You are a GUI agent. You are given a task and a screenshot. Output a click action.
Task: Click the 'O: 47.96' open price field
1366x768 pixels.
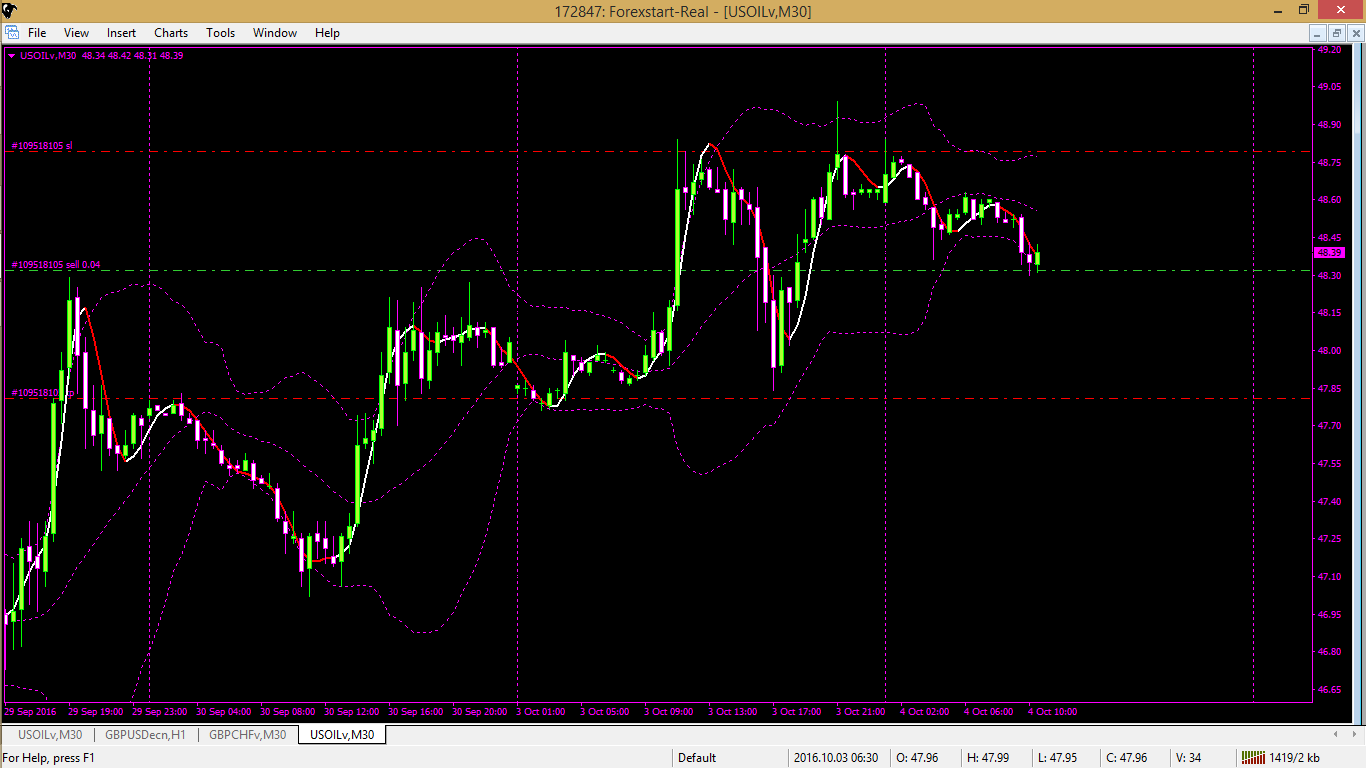(x=917, y=758)
